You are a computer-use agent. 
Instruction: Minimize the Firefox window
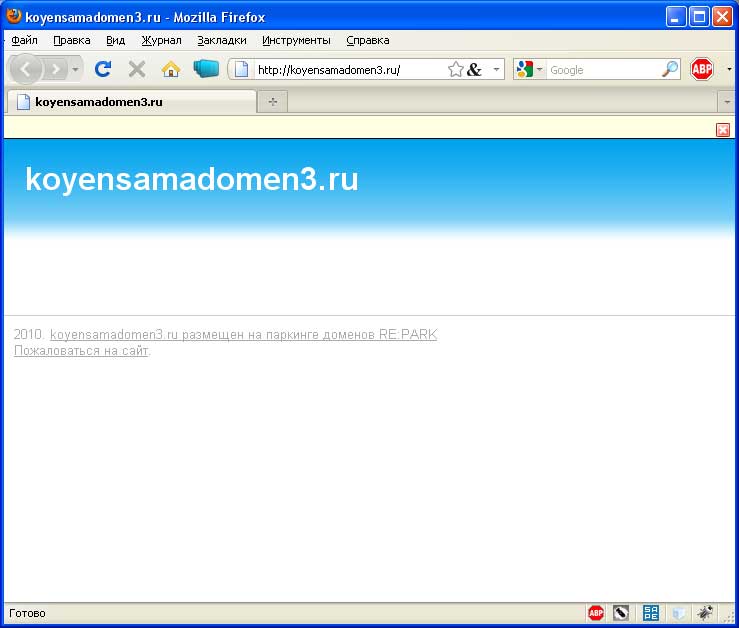click(x=676, y=17)
